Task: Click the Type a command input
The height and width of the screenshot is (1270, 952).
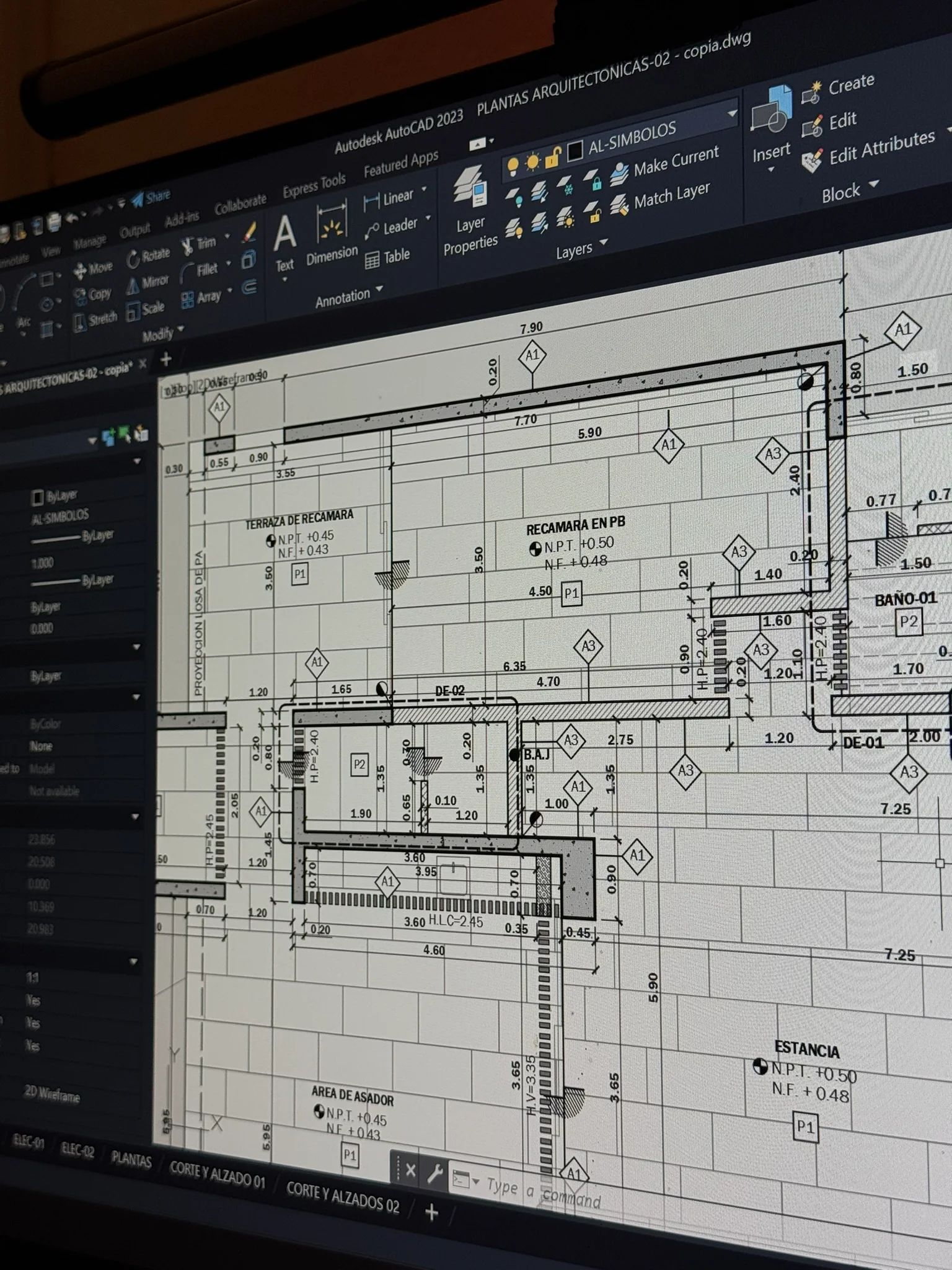Action: (543, 1194)
